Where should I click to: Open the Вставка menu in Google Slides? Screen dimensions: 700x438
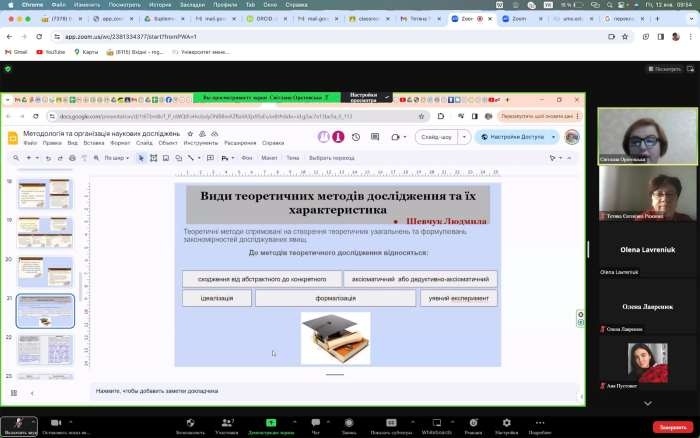tap(93, 143)
